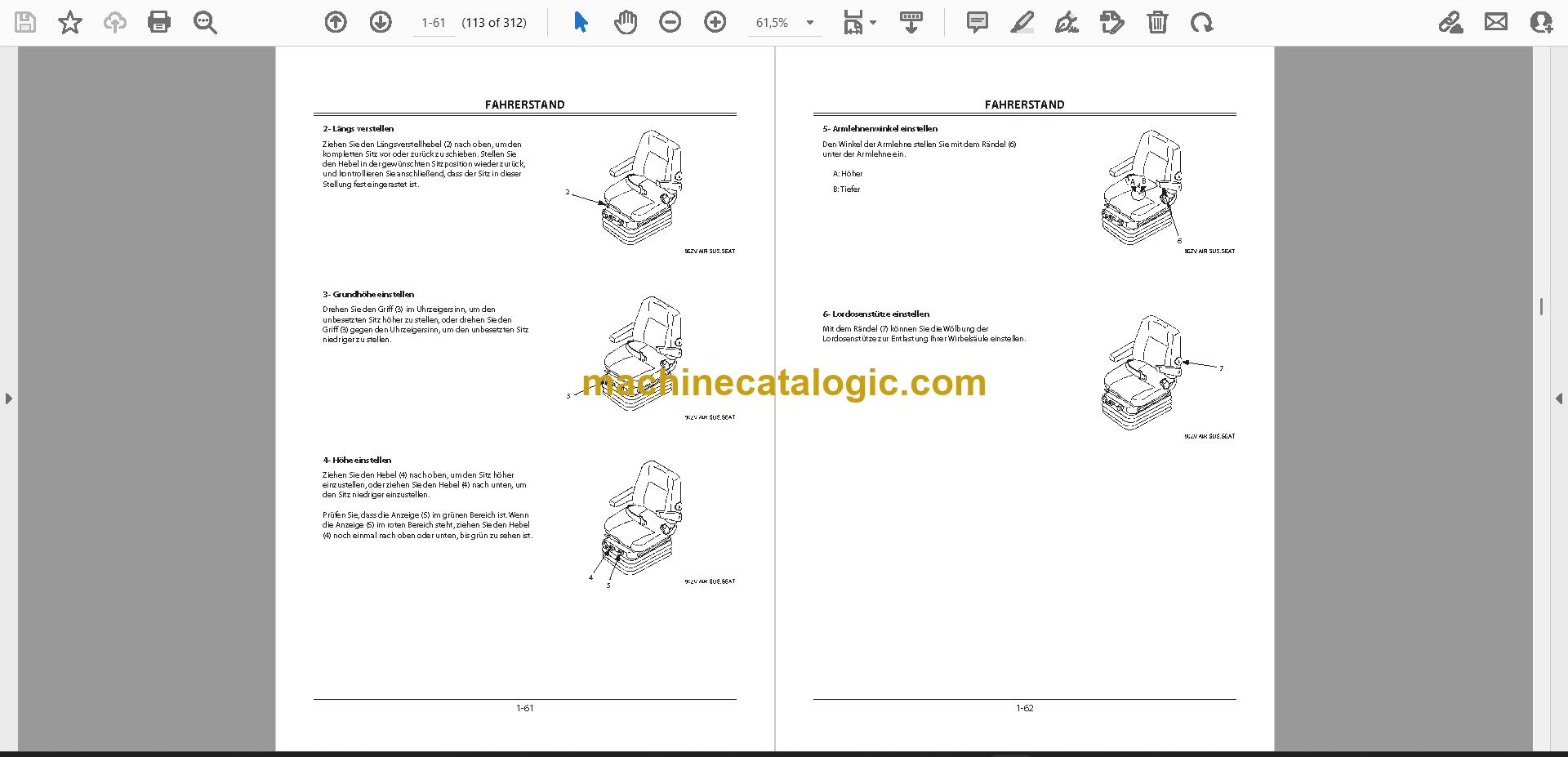Click the page number field 1-61

tap(434, 23)
